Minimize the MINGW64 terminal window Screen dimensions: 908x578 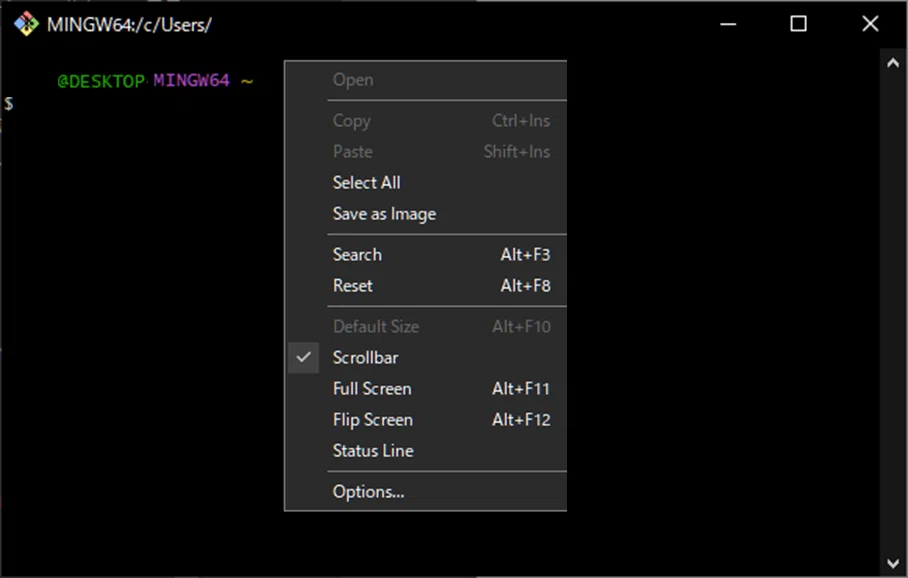(728, 24)
